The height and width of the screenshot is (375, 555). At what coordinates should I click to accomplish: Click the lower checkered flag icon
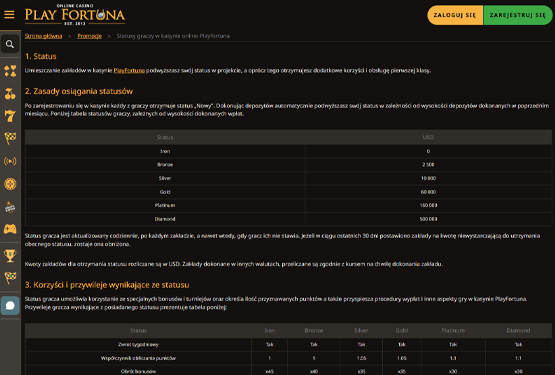click(10, 278)
